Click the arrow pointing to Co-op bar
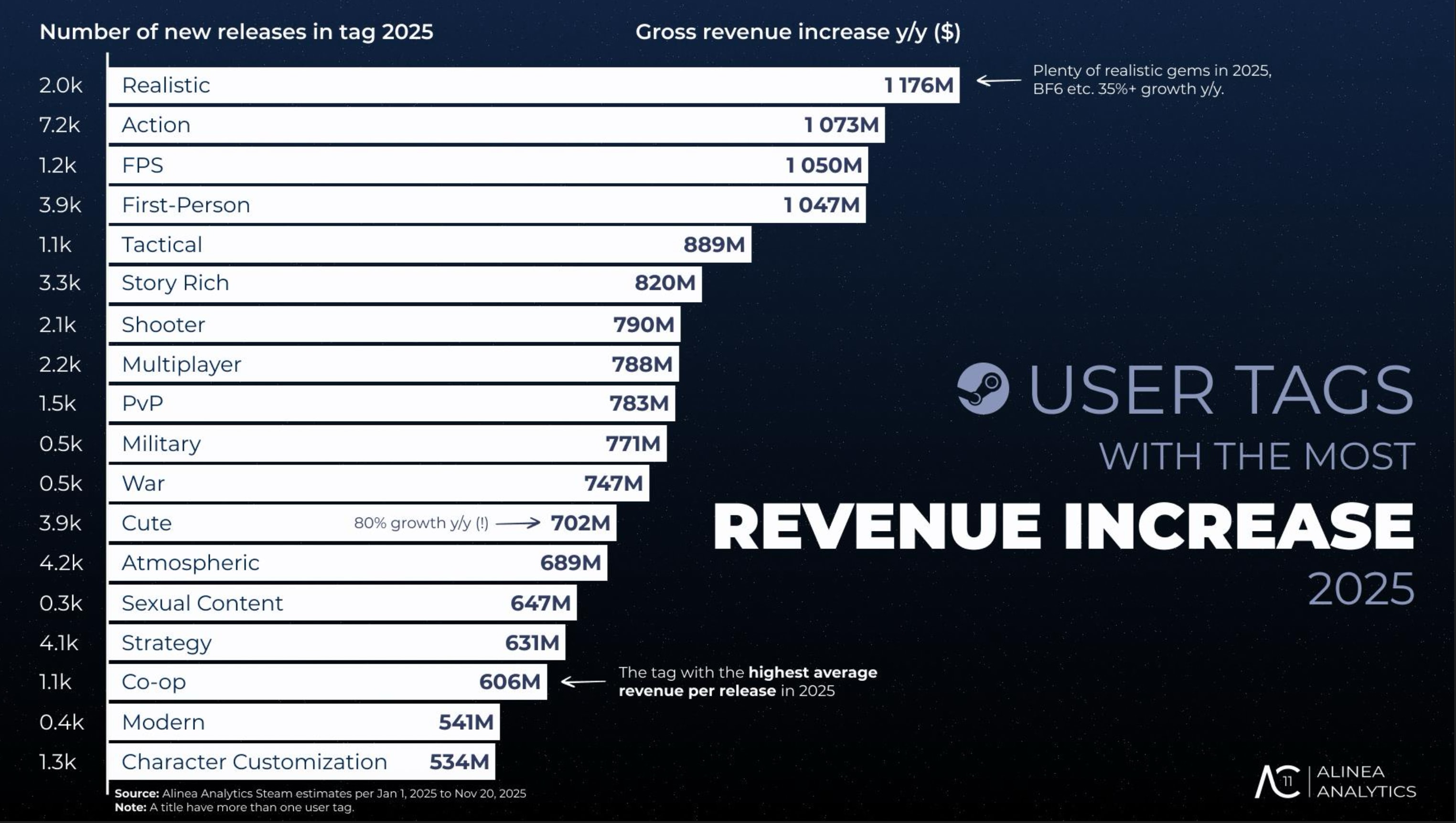 tap(583, 682)
